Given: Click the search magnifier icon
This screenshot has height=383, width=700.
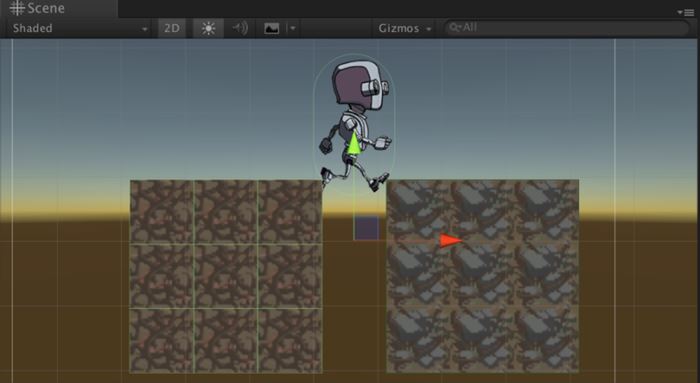Looking at the screenshot, I should [455, 28].
